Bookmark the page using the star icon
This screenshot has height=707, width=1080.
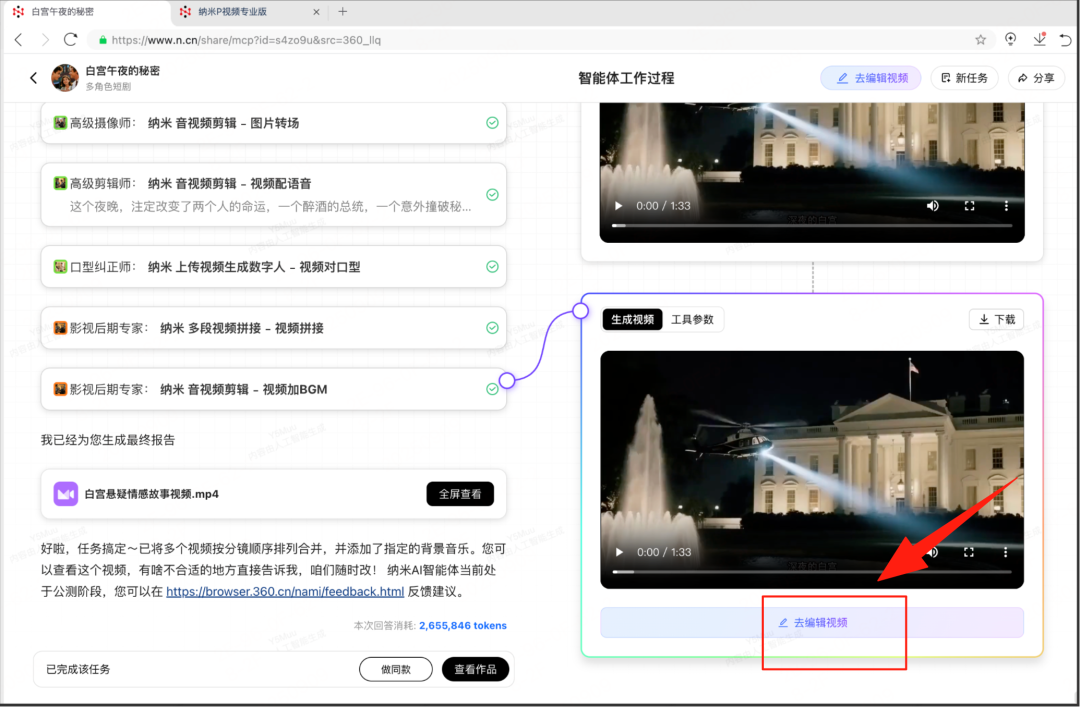(980, 40)
